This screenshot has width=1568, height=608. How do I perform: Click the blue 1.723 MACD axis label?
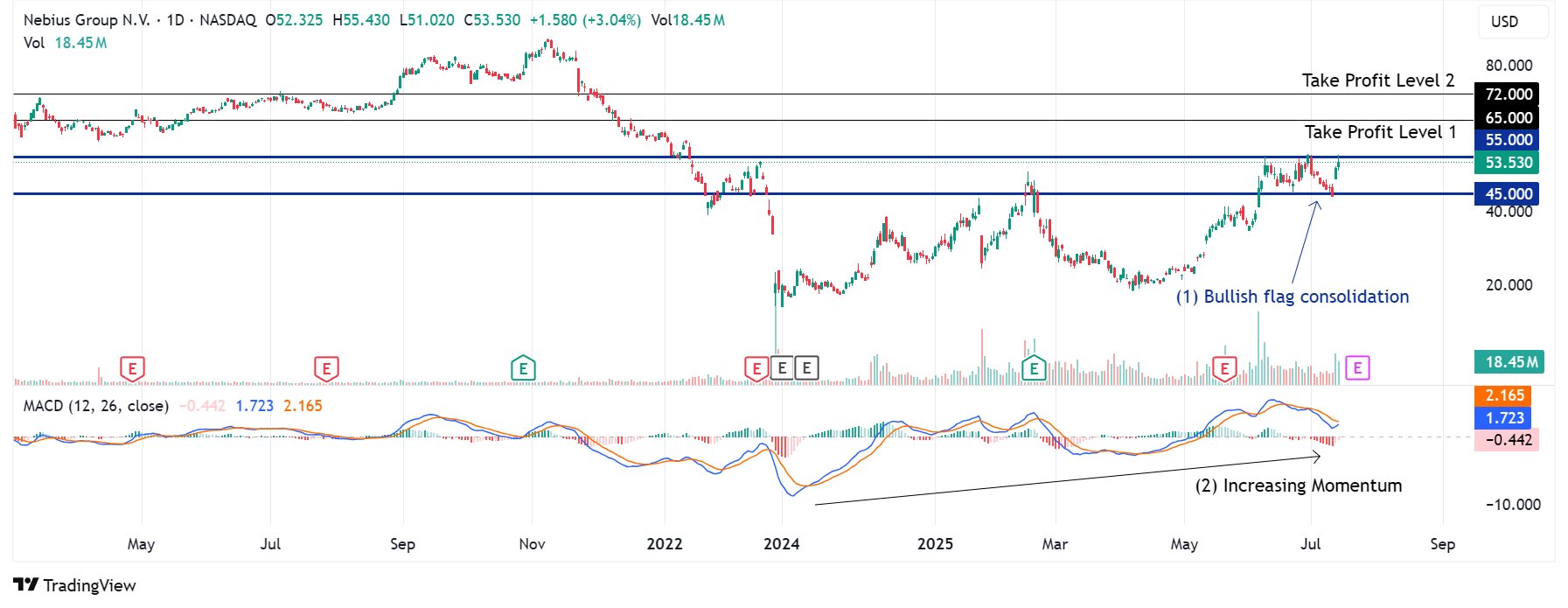coord(1503,418)
